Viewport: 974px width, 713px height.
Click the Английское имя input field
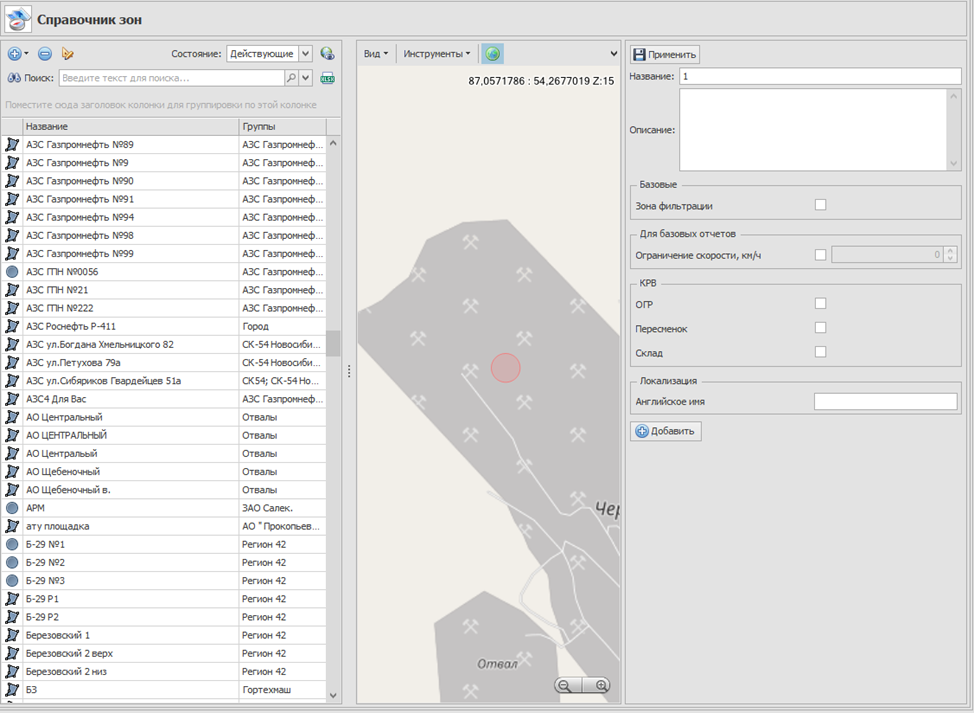886,402
